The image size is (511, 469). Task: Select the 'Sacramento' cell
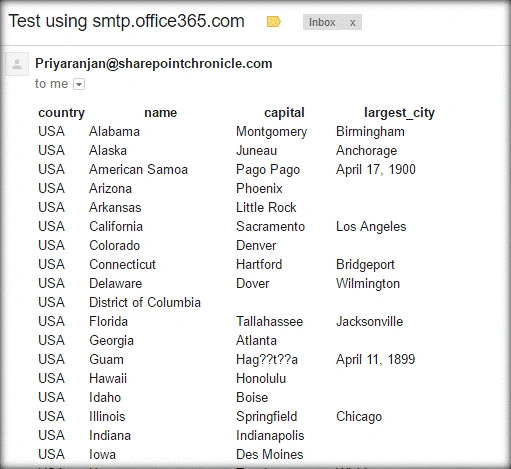point(270,226)
